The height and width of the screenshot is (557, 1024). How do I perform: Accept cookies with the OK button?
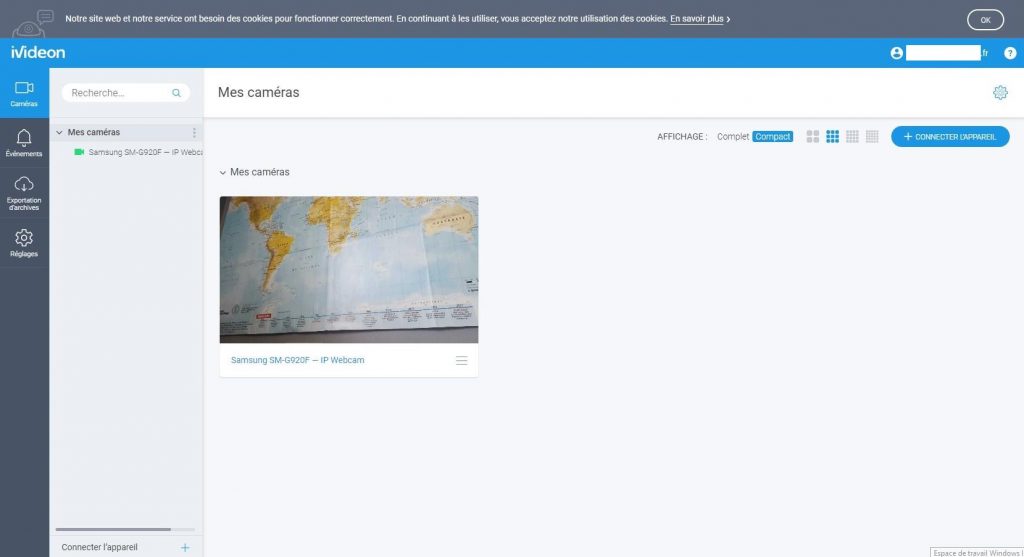click(x=984, y=19)
